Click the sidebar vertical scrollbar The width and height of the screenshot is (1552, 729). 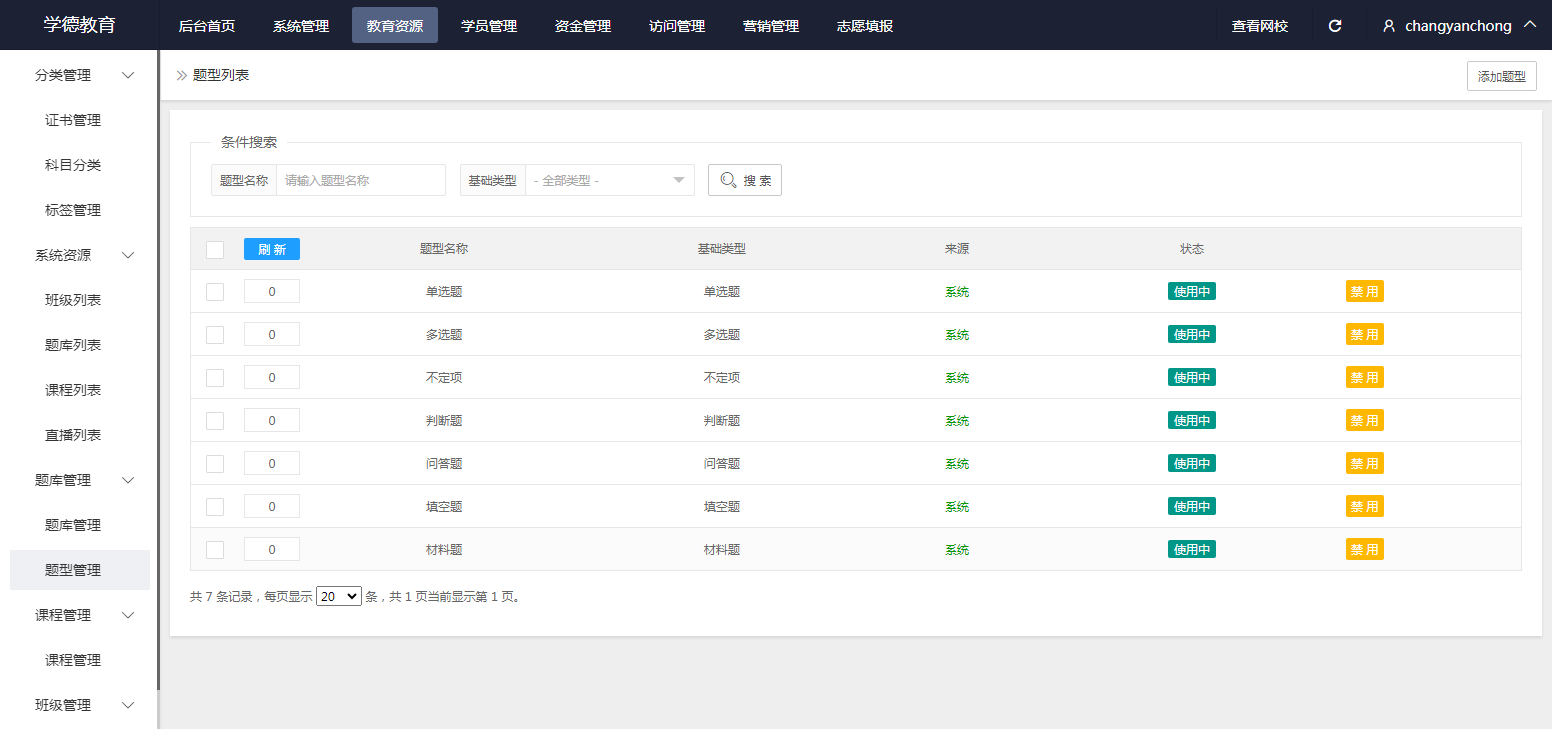click(158, 370)
